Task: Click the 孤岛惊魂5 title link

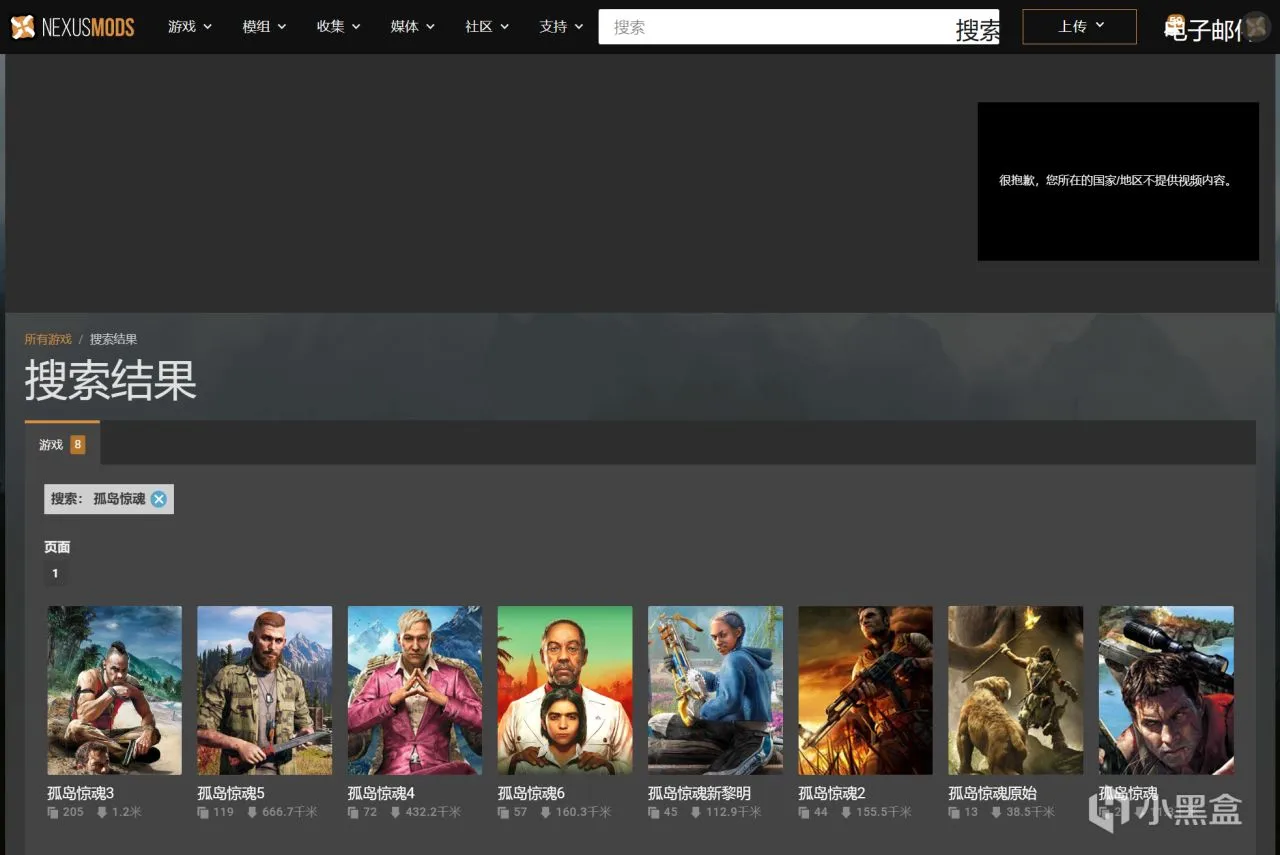Action: 231,793
